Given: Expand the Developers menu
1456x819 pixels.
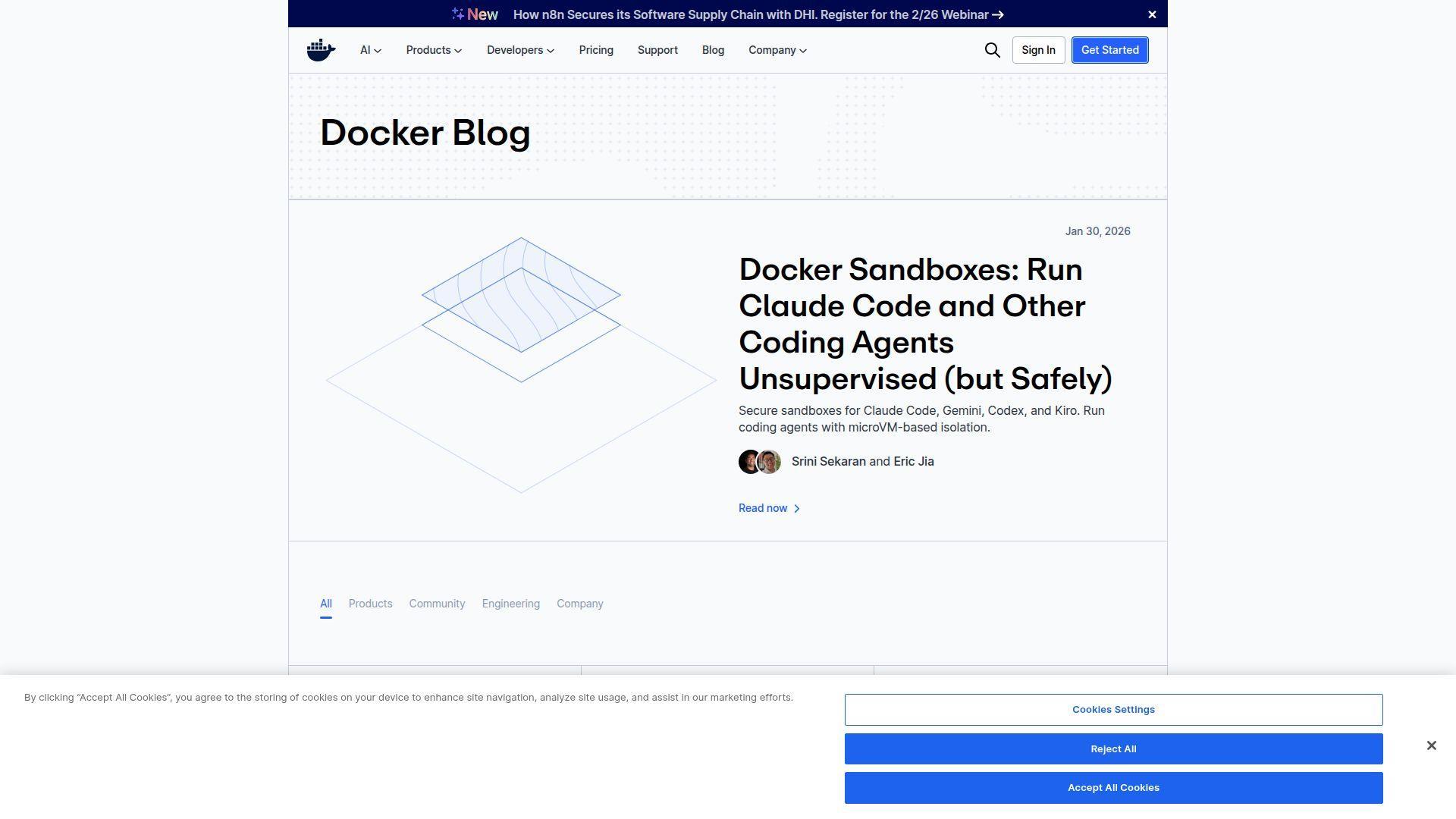Looking at the screenshot, I should pyautogui.click(x=520, y=50).
